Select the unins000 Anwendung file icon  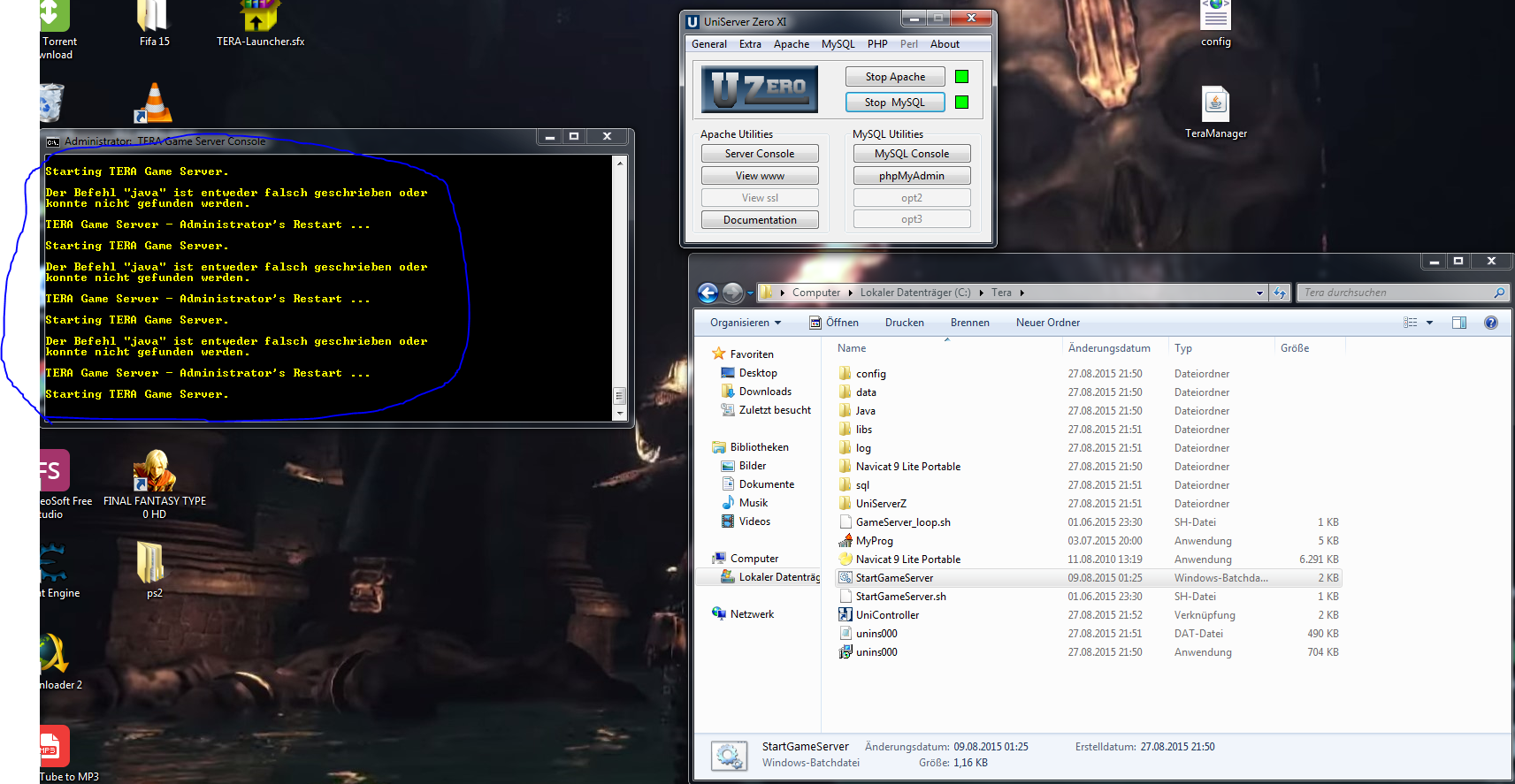coord(845,652)
